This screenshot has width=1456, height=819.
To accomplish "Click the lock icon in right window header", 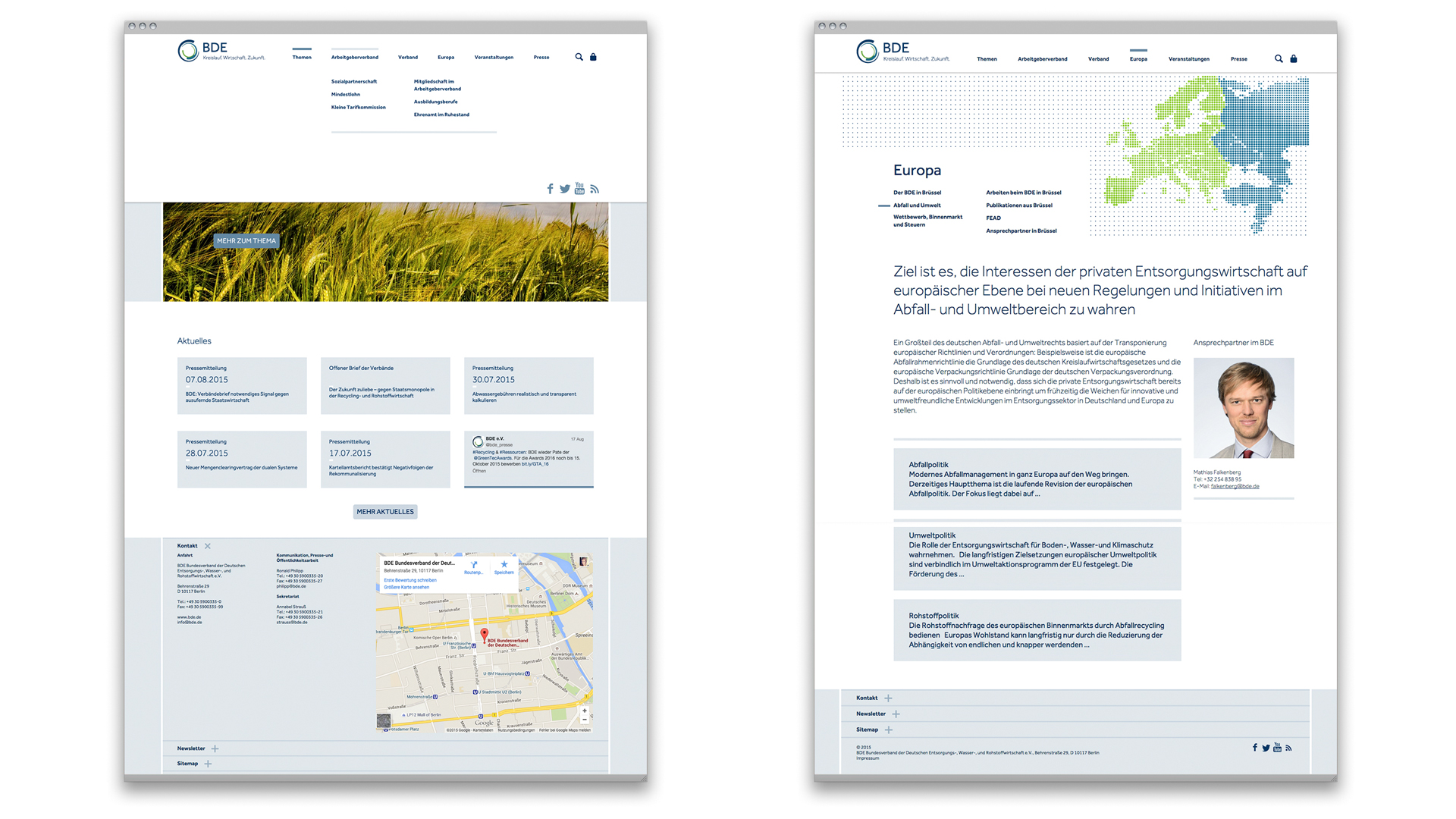I will [x=1294, y=58].
